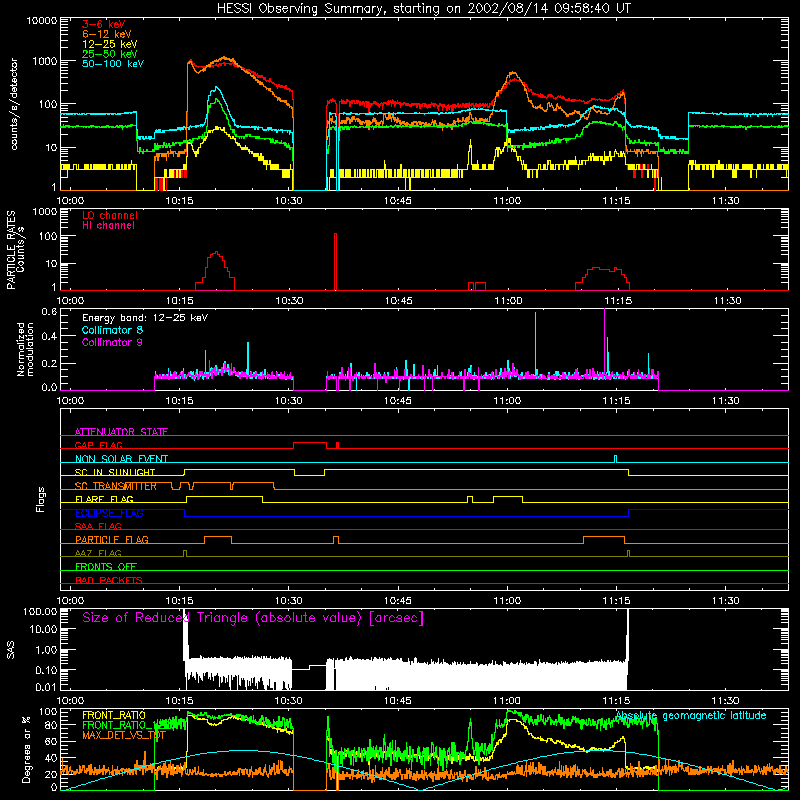Click the 10000 tick label on counts axis
This screenshot has width=800, height=800.
[42, 21]
